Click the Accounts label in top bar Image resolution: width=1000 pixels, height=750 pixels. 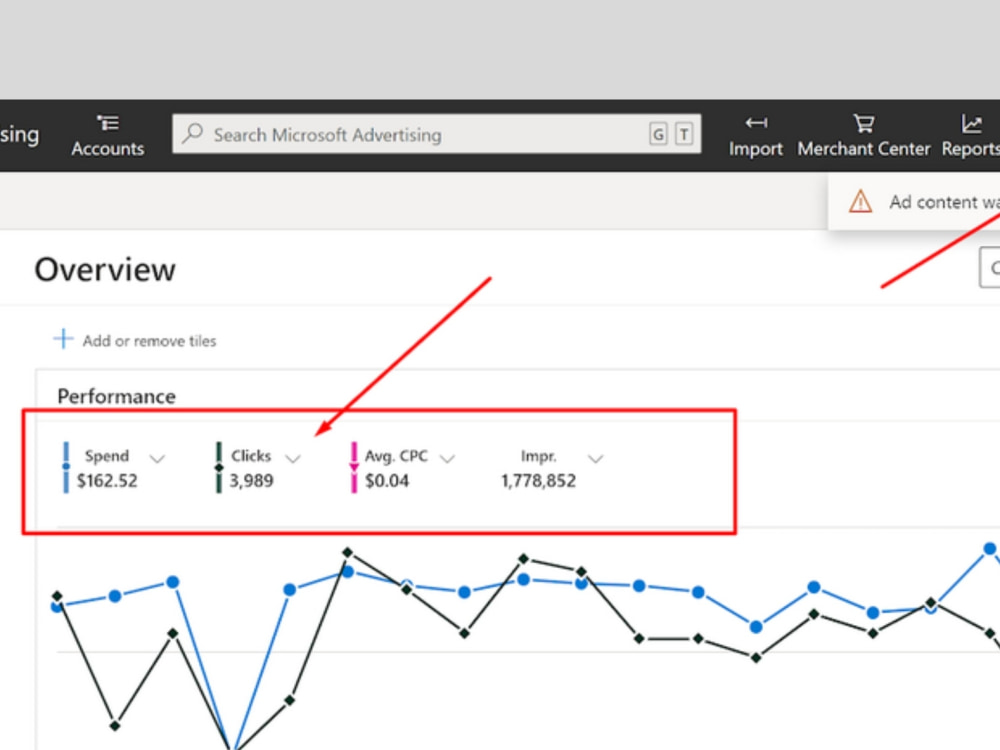[108, 149]
